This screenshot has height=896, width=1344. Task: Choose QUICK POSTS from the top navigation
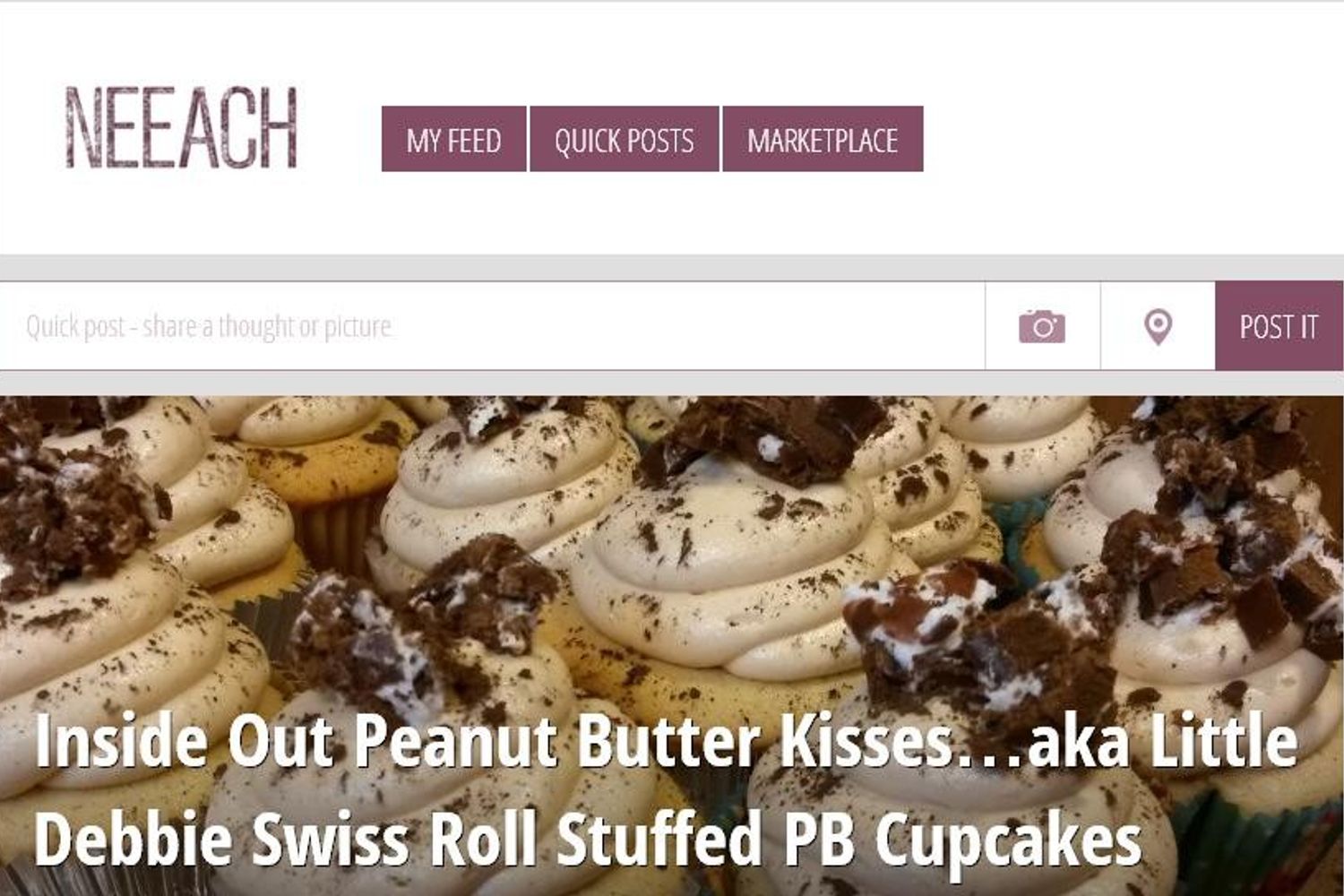click(x=624, y=139)
